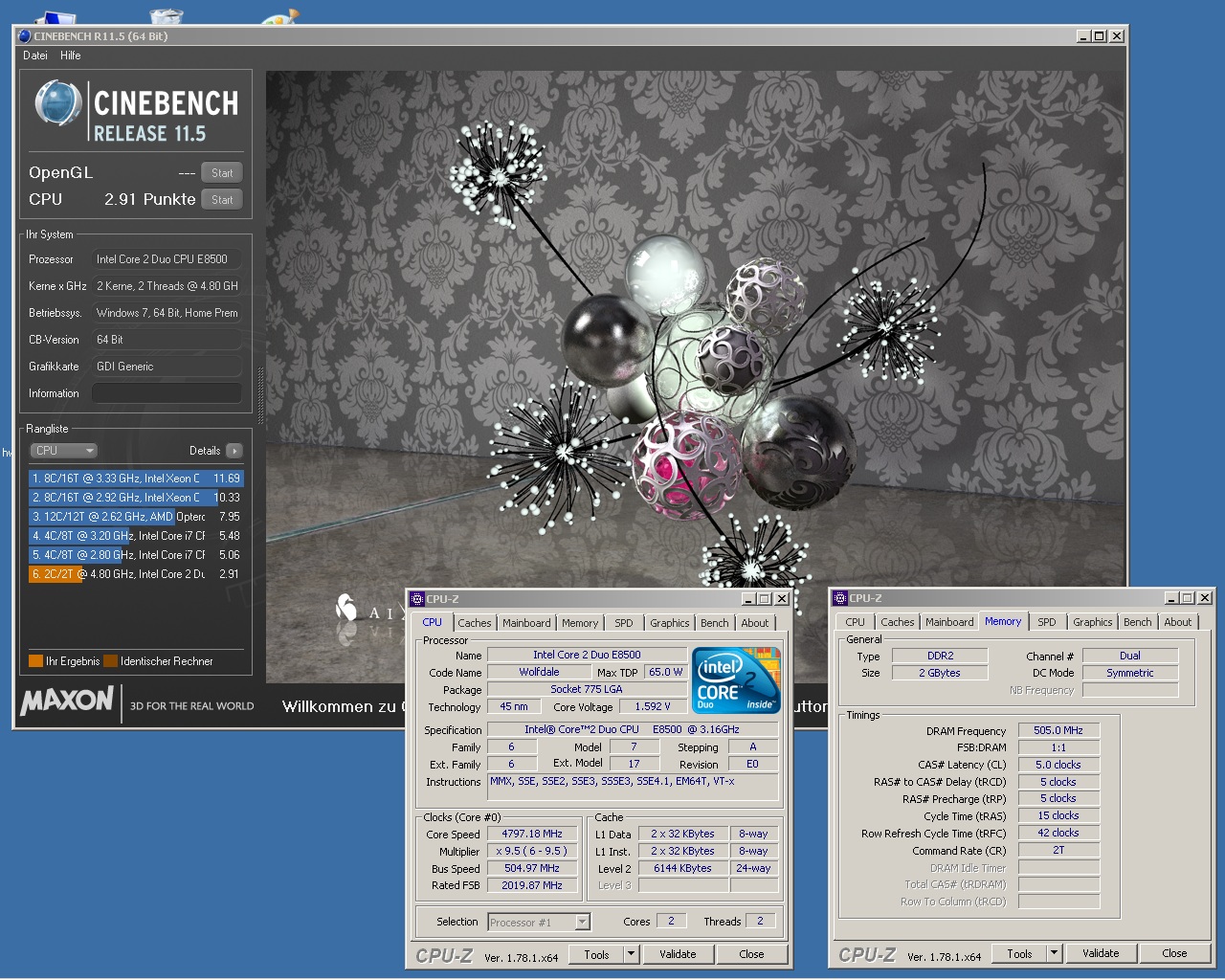Screen dimensions: 1225x980
Task: Switch to Caches tab in left CPU-Z window
Action: pos(474,623)
